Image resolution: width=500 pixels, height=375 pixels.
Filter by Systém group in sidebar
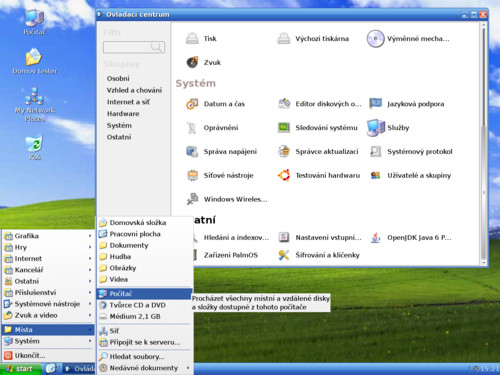tap(119, 125)
